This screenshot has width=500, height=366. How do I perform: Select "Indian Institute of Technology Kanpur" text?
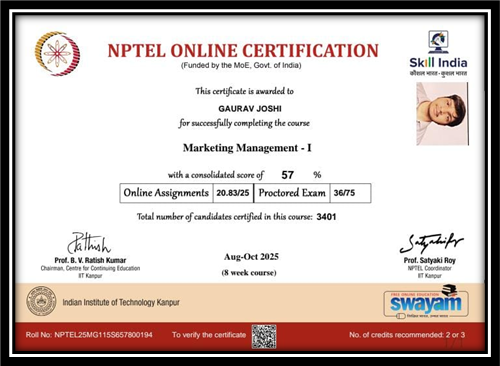pyautogui.click(x=121, y=302)
